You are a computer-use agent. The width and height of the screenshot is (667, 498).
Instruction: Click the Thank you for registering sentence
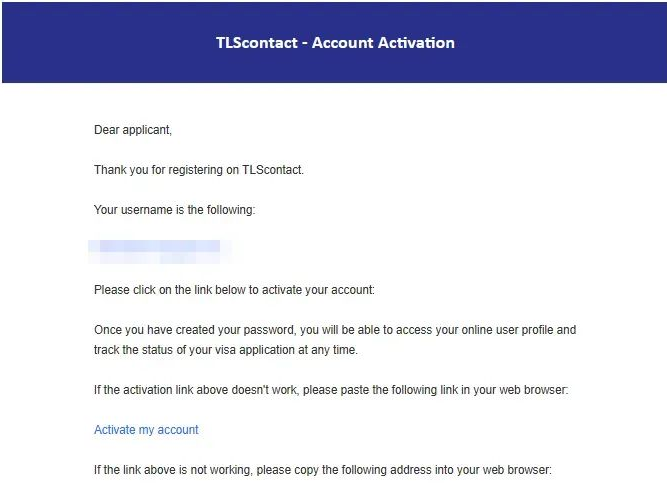[199, 170]
